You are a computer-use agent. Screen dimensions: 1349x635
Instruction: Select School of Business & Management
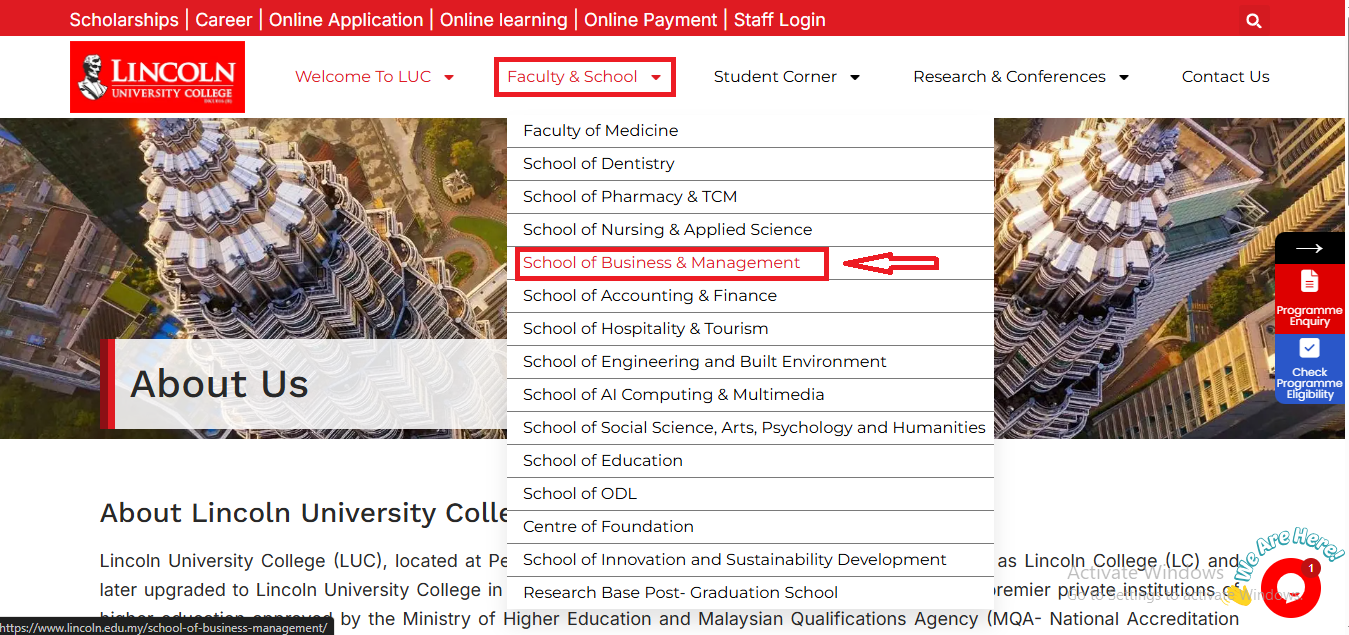click(x=661, y=263)
